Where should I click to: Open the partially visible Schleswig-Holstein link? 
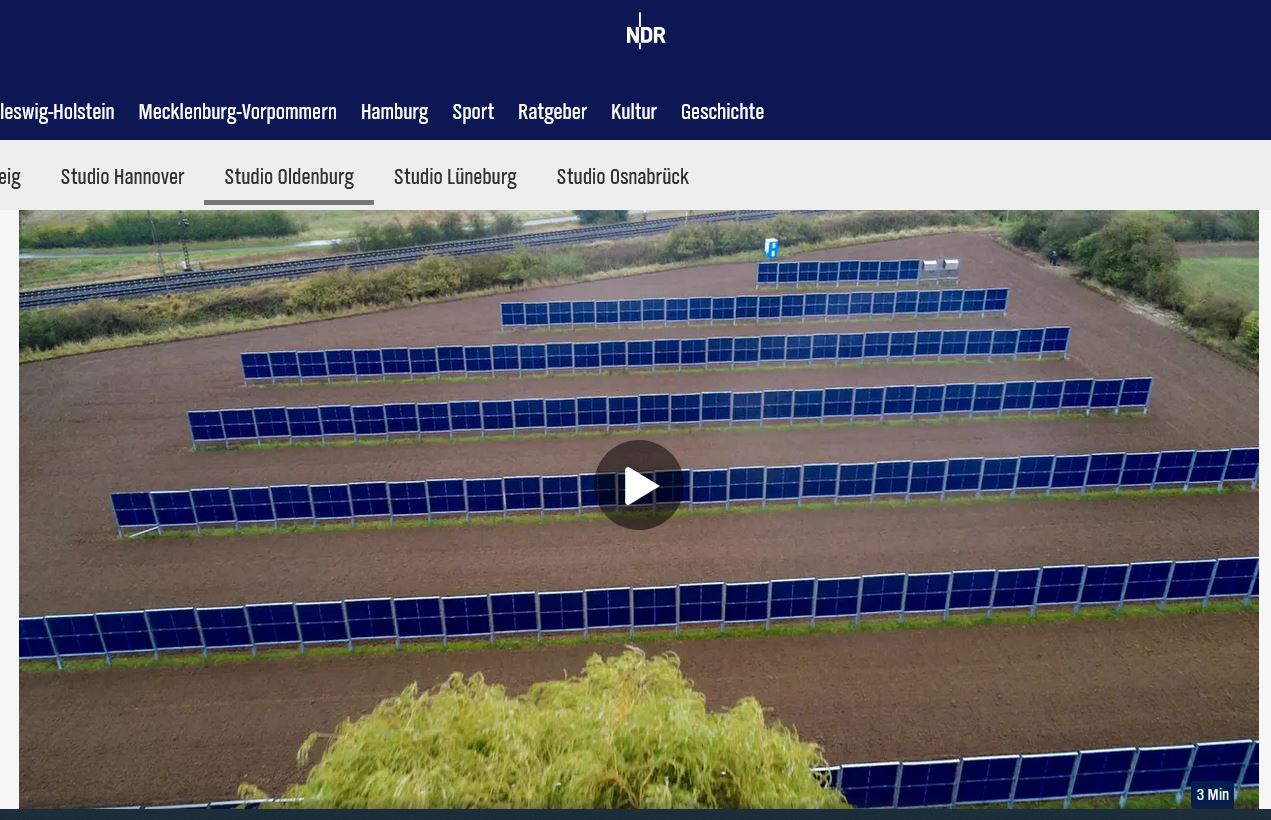point(57,112)
